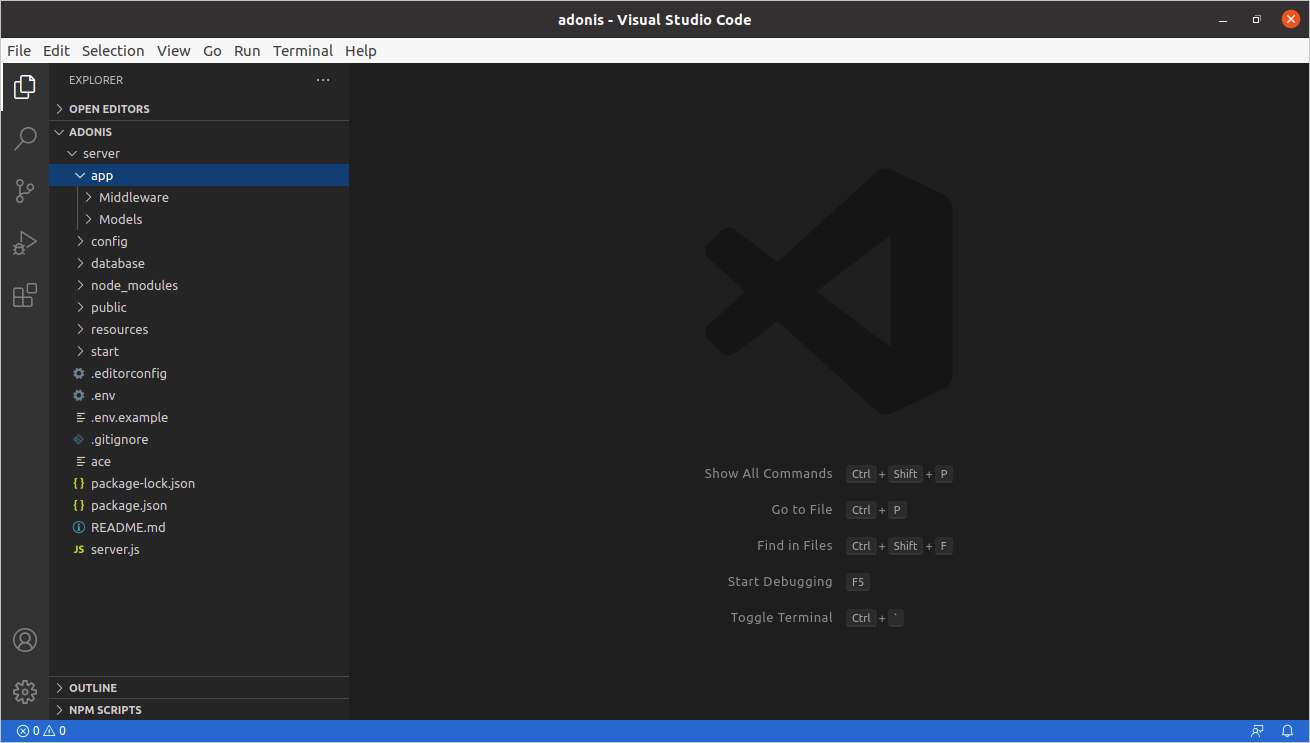Click the Find in Files label
The width and height of the screenshot is (1310, 743).
click(795, 546)
